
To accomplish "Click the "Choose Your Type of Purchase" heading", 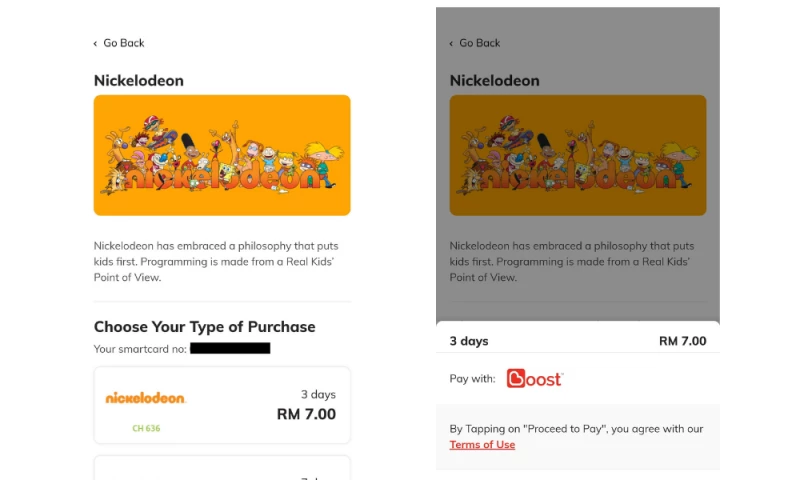I will tap(205, 327).
